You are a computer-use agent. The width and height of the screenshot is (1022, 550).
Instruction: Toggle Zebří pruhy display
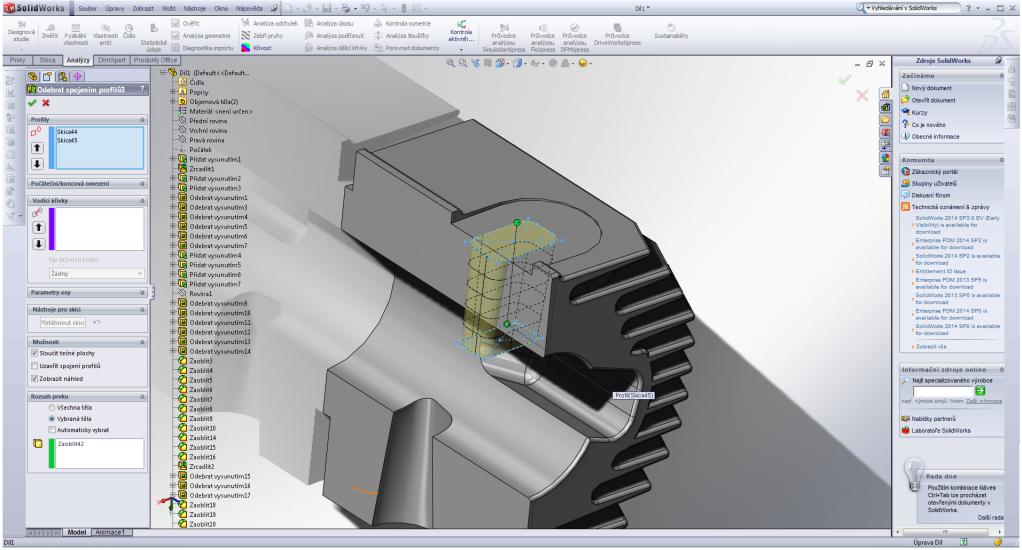[262, 36]
